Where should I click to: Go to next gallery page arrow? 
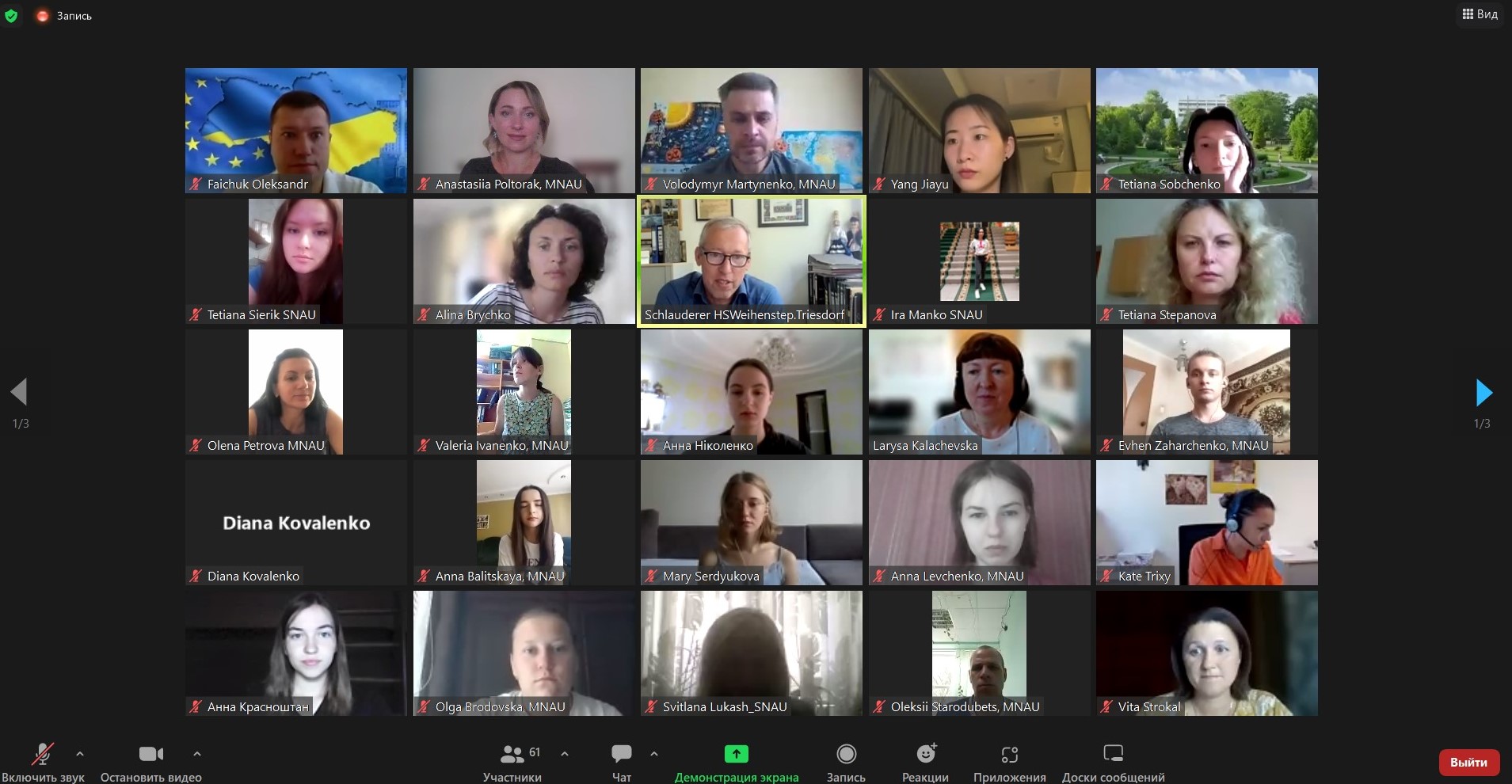click(x=1484, y=392)
